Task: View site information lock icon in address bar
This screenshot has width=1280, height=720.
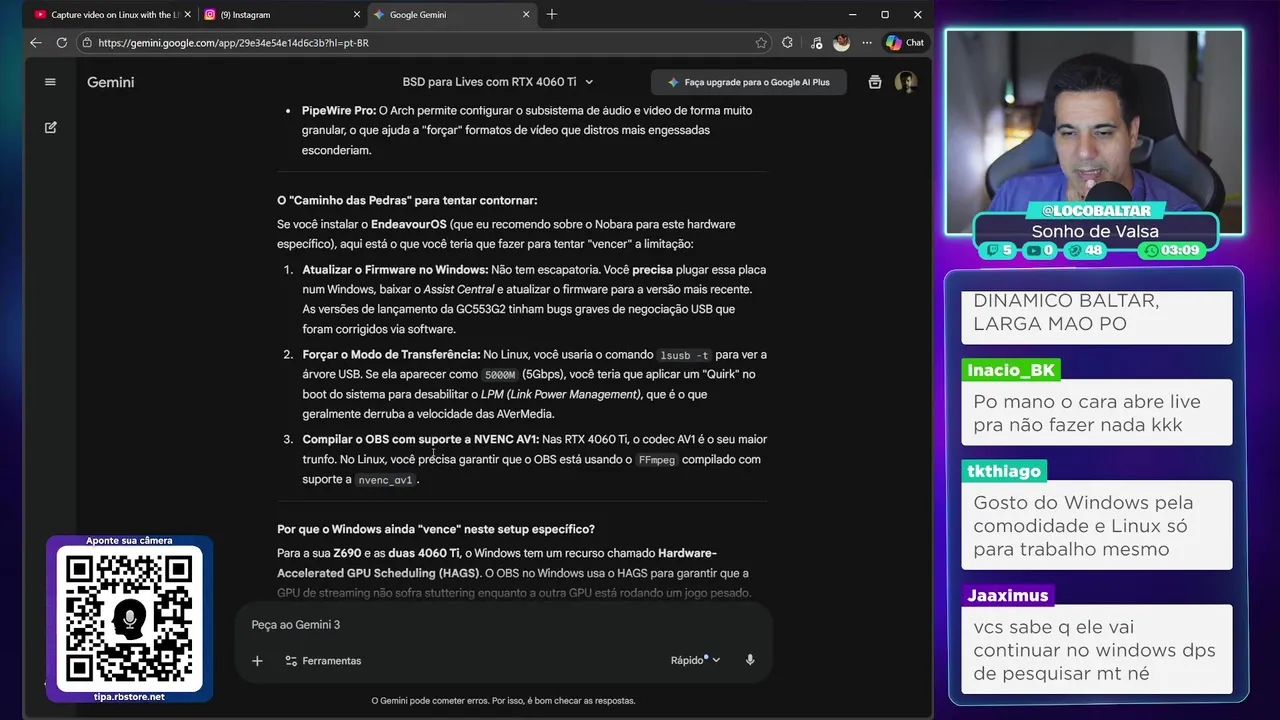Action: pos(87,43)
